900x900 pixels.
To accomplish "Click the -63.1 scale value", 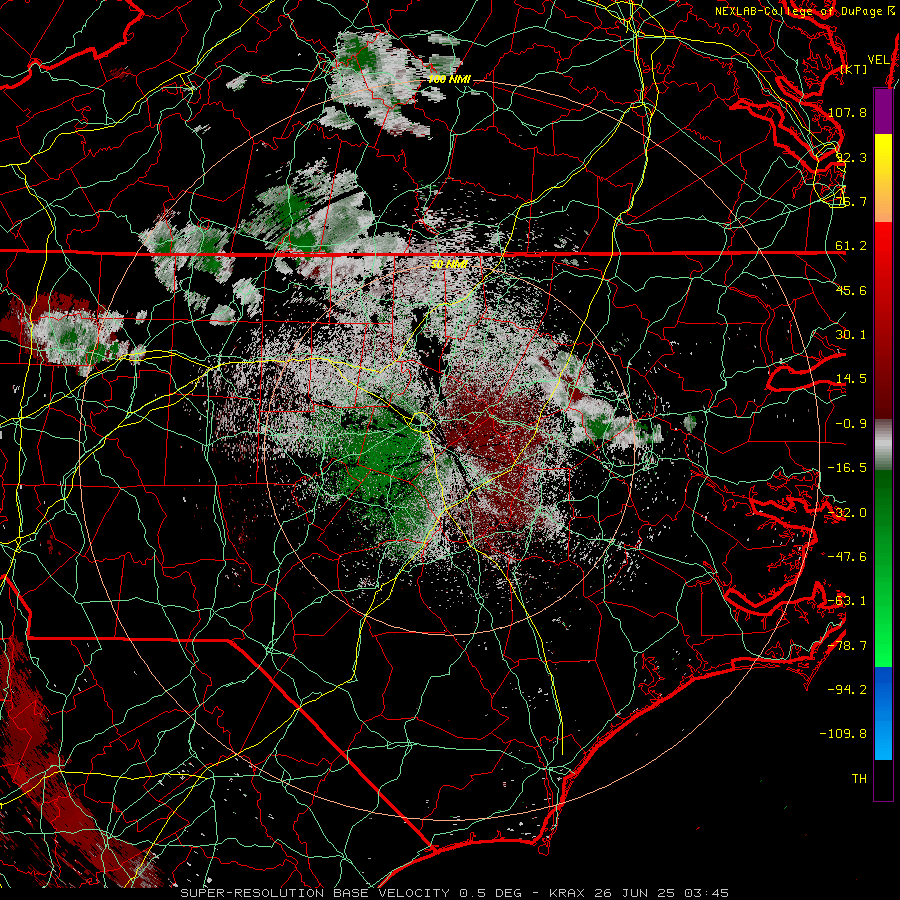I will point(848,601).
